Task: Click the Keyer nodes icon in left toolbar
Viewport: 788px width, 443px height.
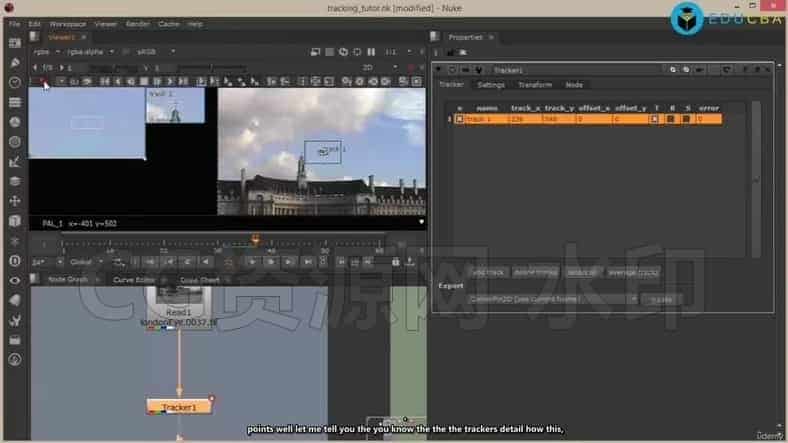Action: (x=15, y=161)
